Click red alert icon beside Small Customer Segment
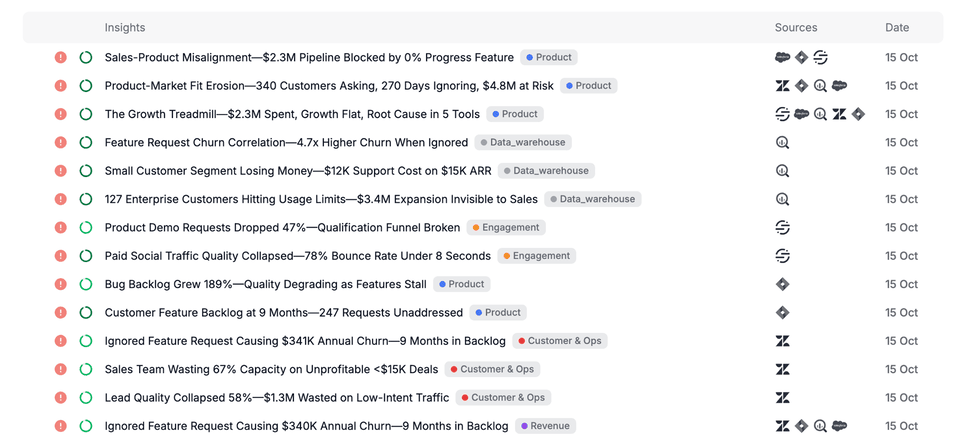This screenshot has height=442, width=960. [61, 171]
